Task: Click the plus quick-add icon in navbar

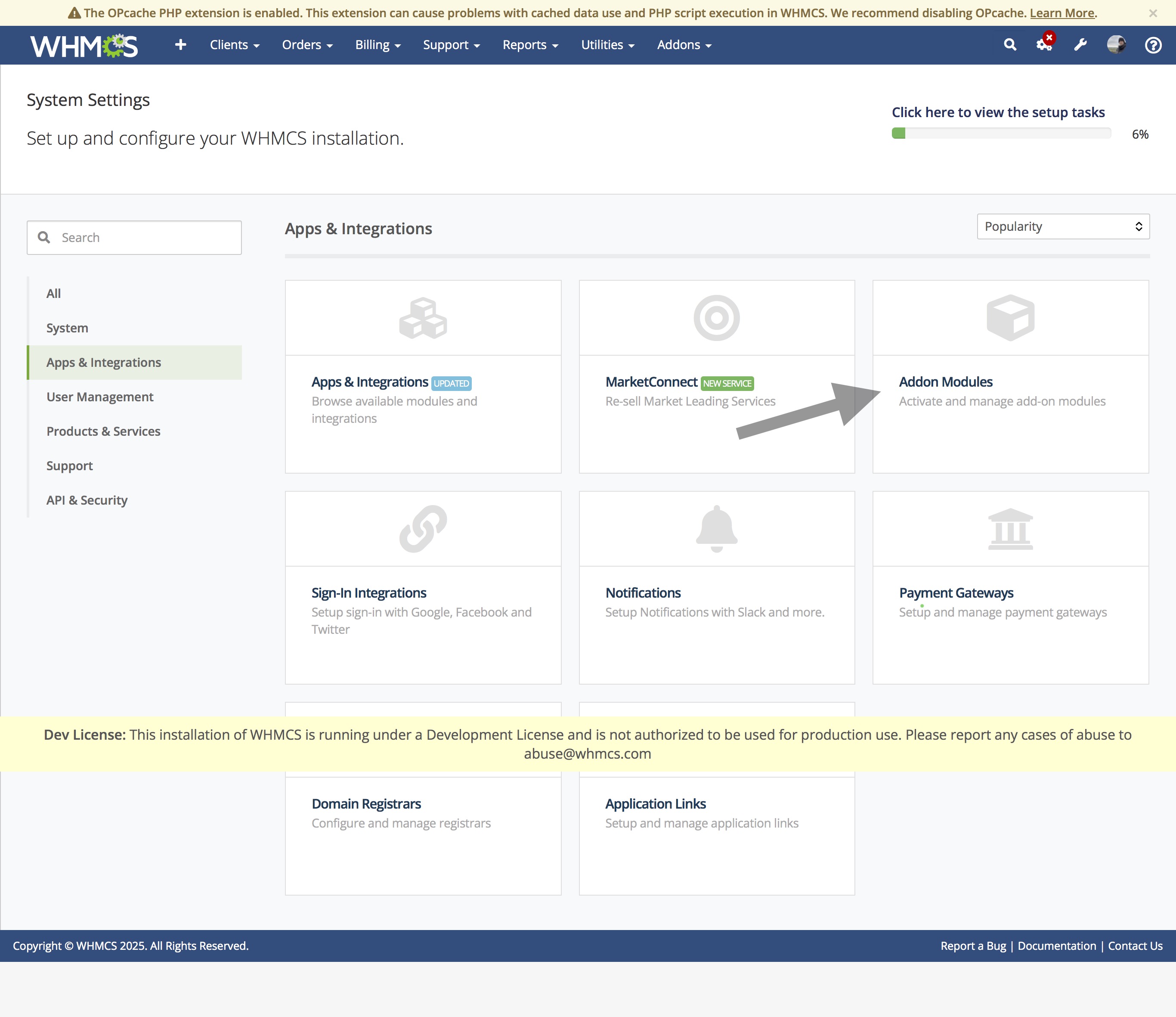Action: pos(180,44)
